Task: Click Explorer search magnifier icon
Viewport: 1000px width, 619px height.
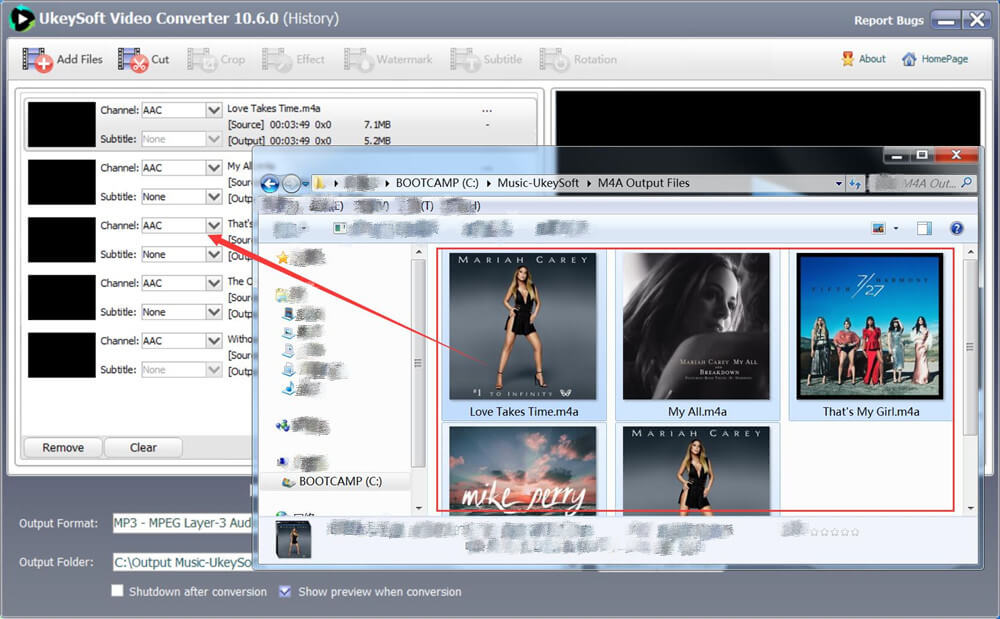Action: (966, 183)
